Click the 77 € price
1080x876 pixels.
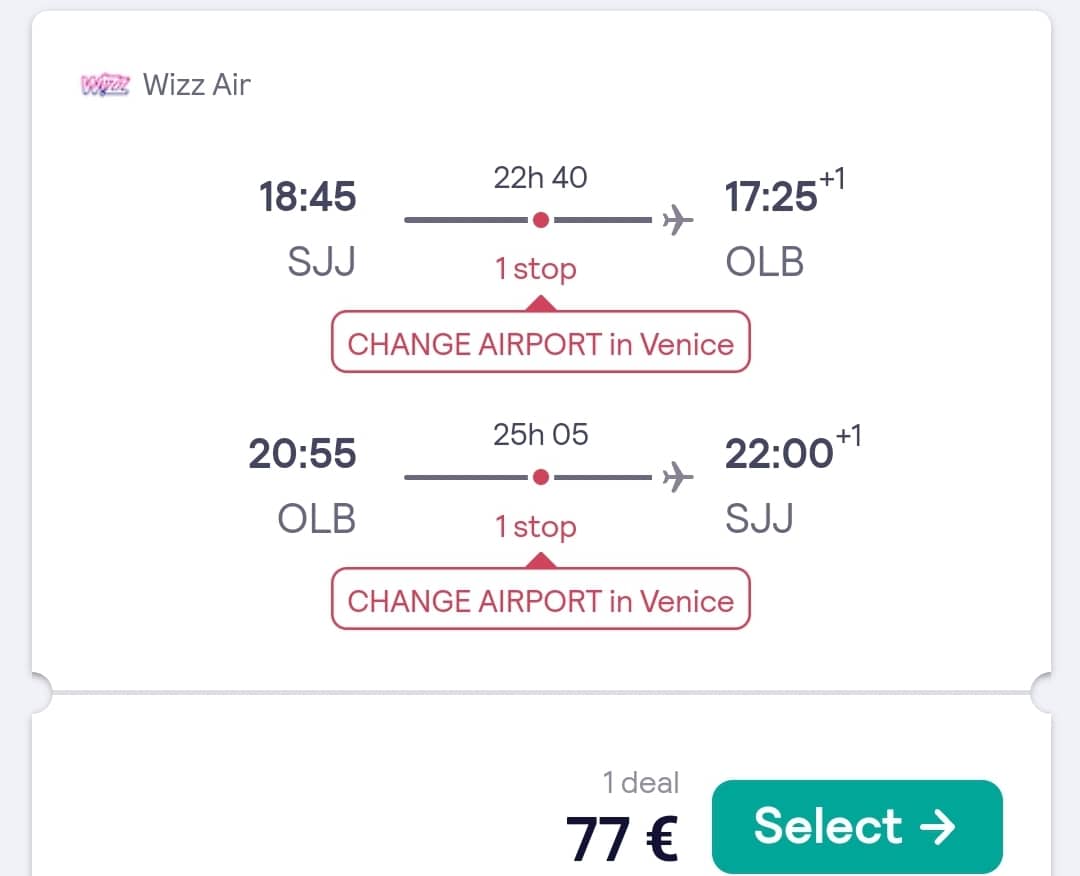tap(622, 837)
